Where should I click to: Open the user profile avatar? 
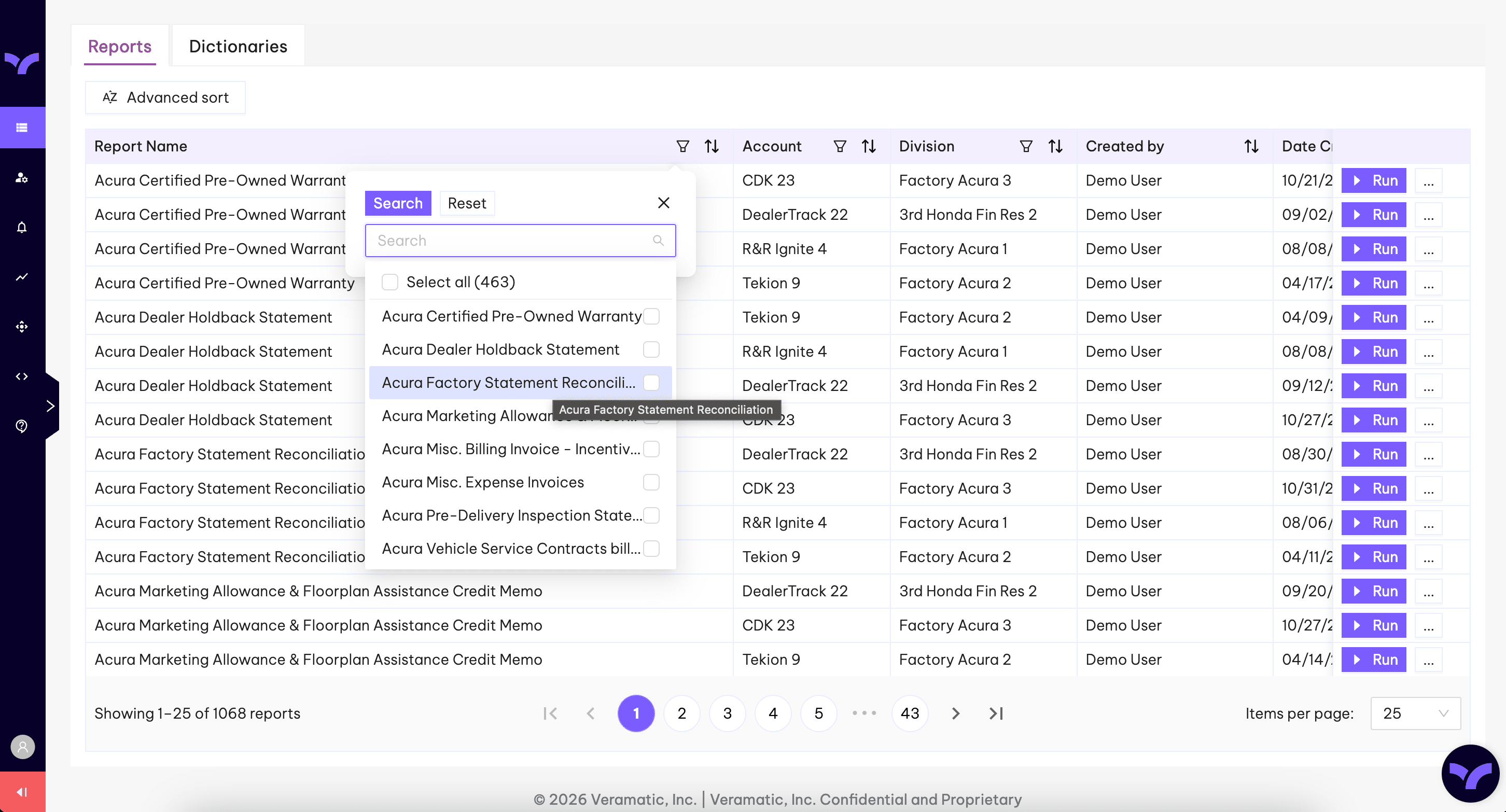pyautogui.click(x=22, y=747)
